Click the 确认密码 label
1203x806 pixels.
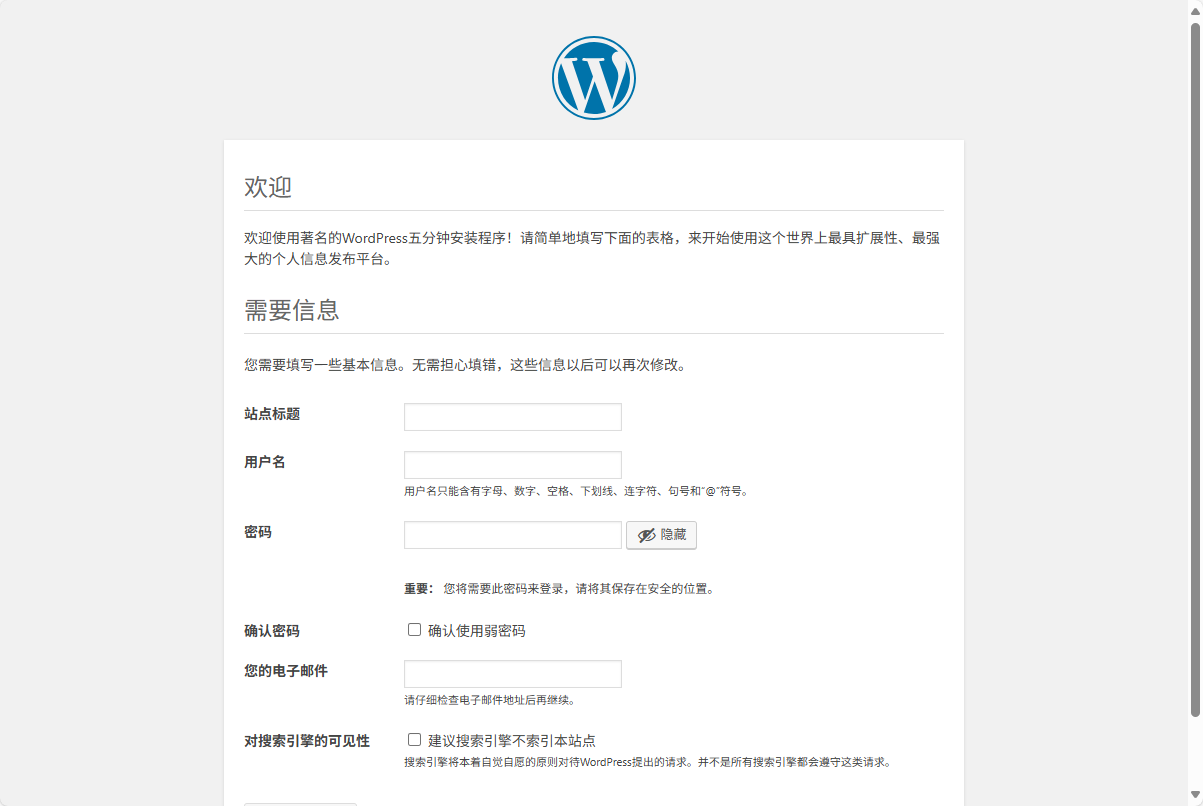click(272, 631)
